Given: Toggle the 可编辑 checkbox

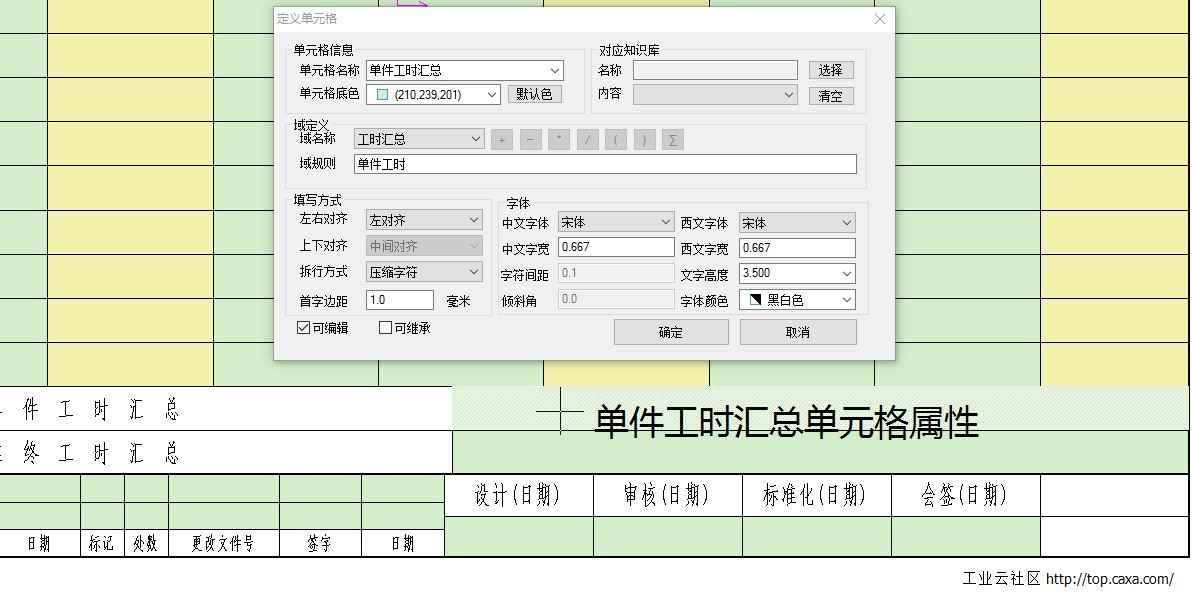Looking at the screenshot, I should [304, 328].
